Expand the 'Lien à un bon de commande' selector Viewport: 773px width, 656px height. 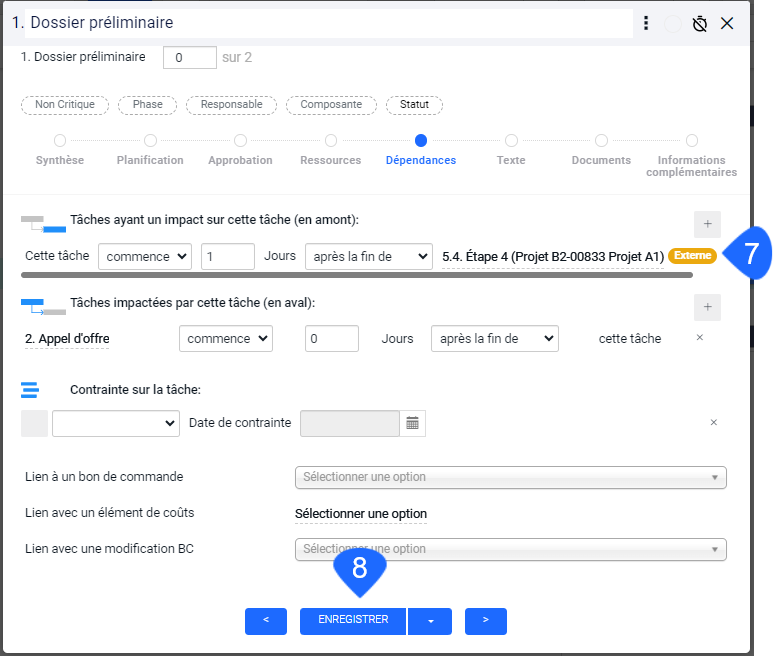coord(510,477)
